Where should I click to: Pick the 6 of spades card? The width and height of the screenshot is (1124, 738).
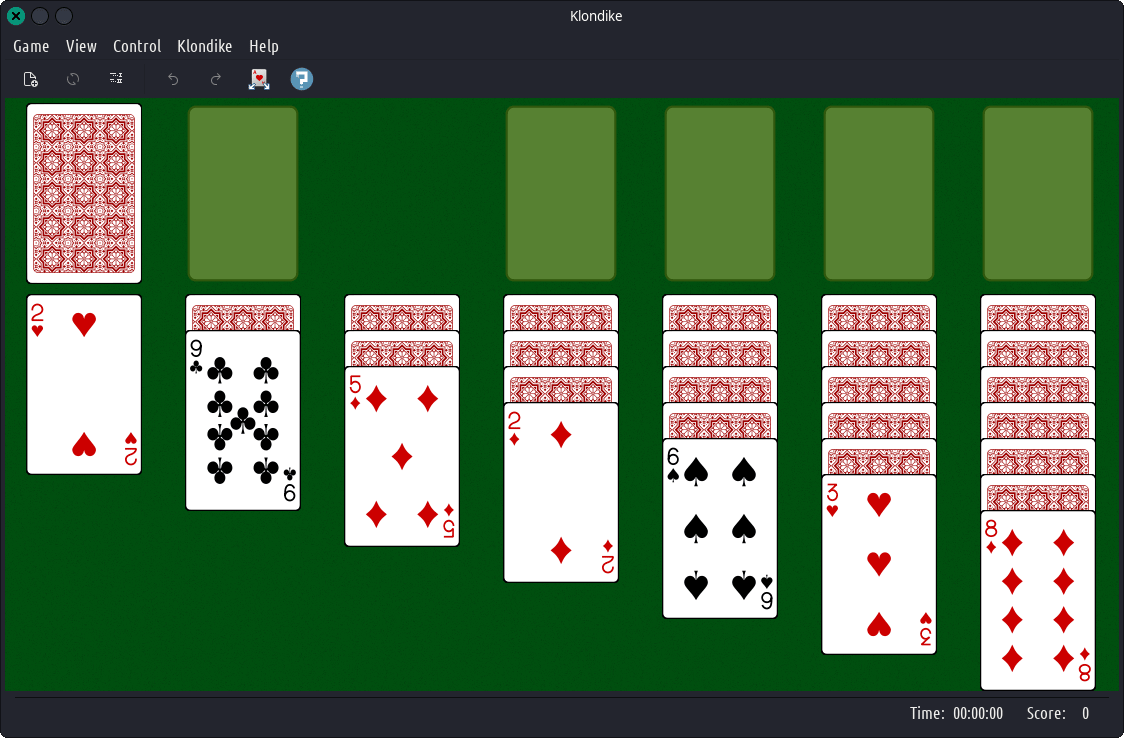point(720,529)
